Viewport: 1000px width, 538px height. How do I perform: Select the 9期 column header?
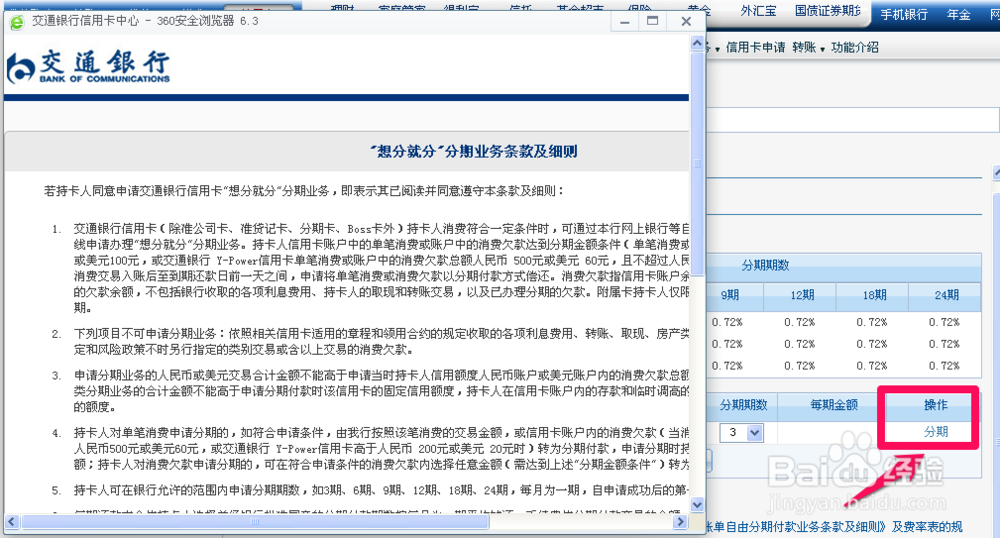730,294
